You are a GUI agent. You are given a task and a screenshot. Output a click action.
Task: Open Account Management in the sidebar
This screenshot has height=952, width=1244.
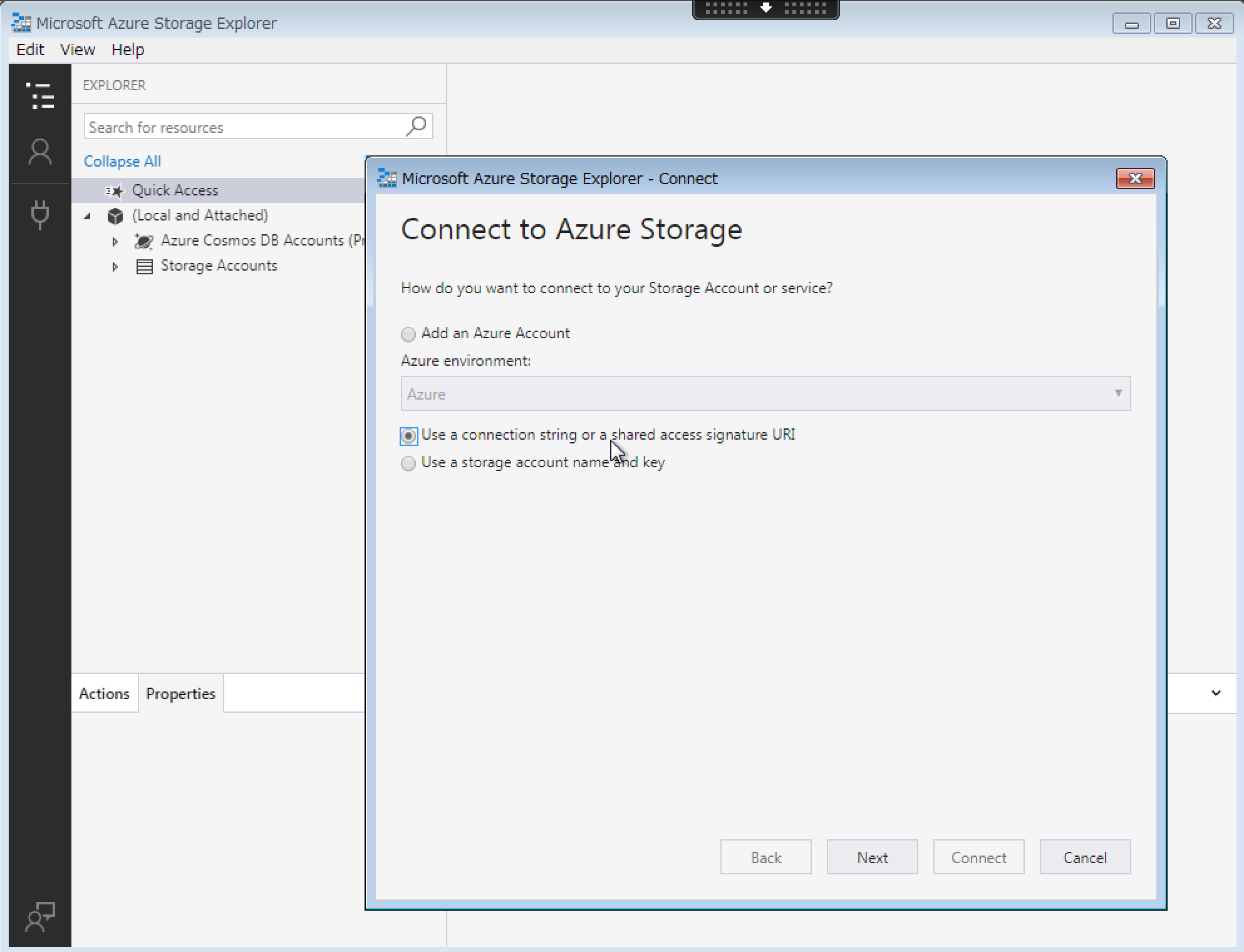point(39,152)
